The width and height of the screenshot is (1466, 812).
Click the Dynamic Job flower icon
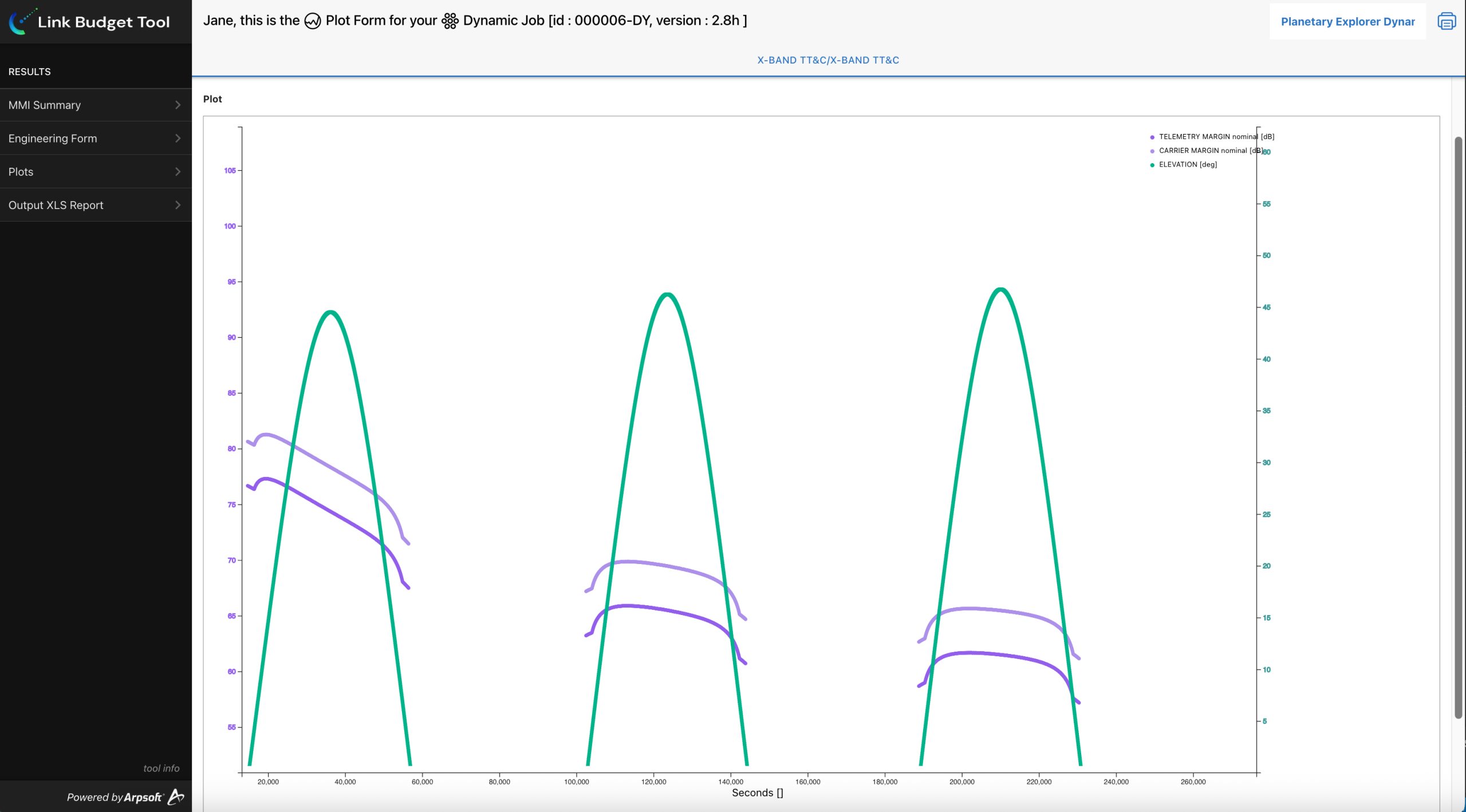(x=450, y=21)
